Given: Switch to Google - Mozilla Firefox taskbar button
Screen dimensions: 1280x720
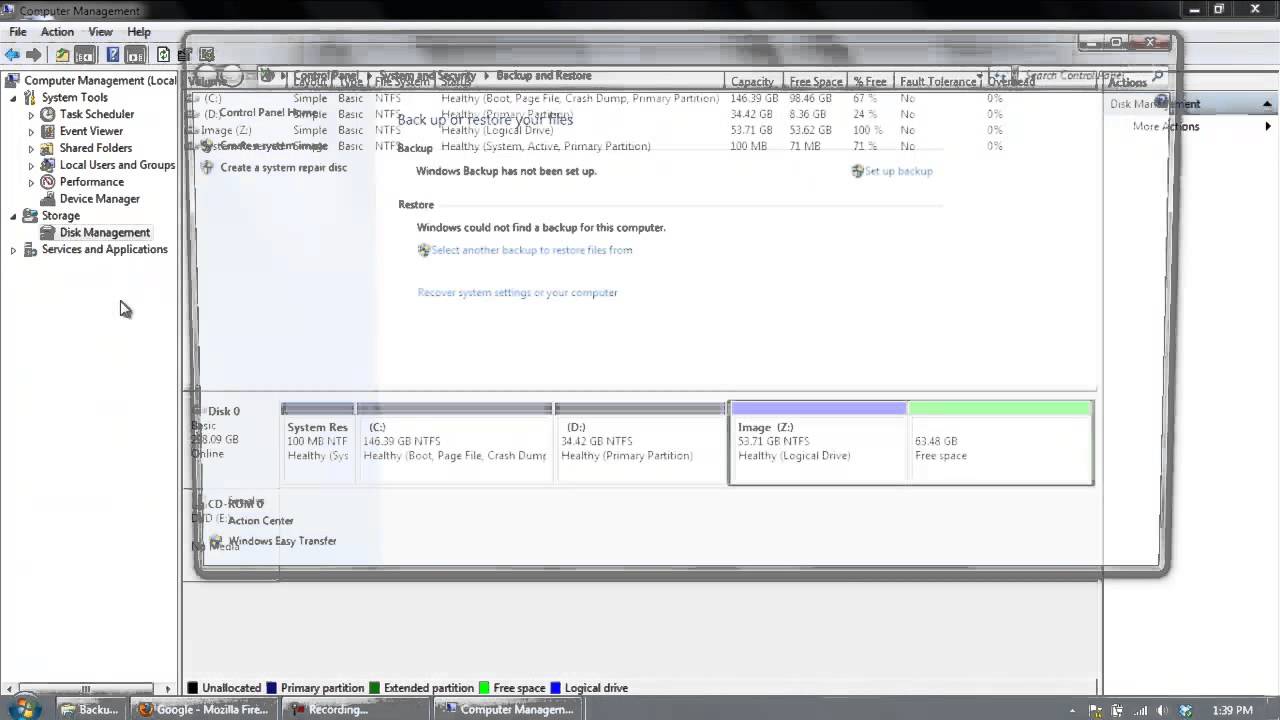Looking at the screenshot, I should point(203,709).
